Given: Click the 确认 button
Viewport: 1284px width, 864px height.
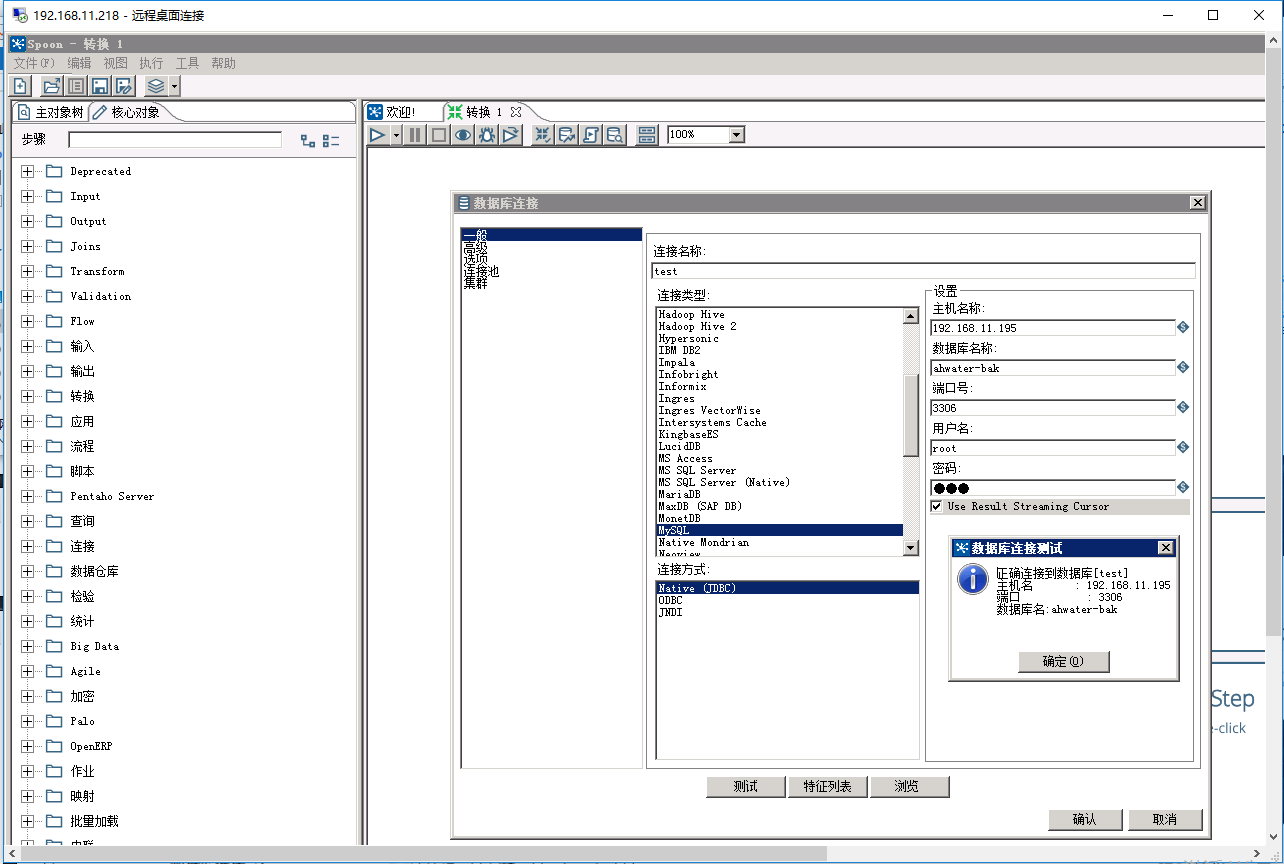Looking at the screenshot, I should point(1085,819).
